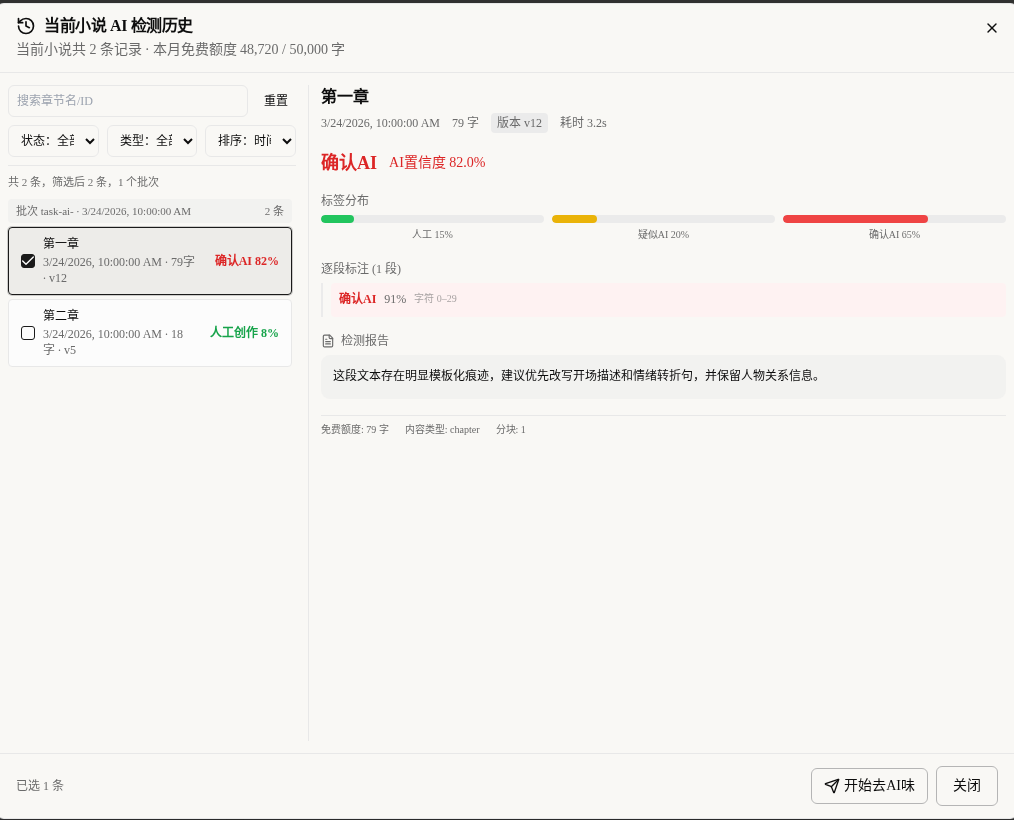Screen dimensions: 1014x820
Task: Click the 批次 task-ai- batch header row
Action: (x=150, y=211)
